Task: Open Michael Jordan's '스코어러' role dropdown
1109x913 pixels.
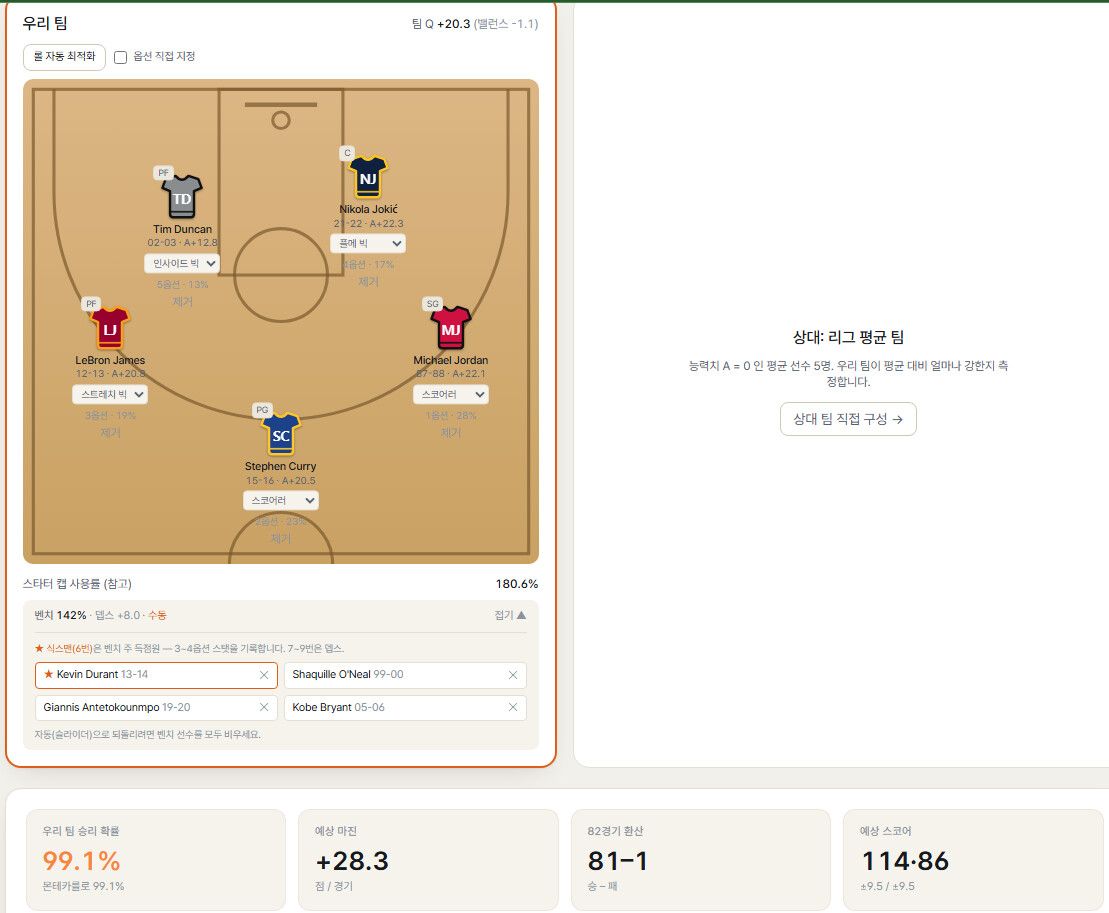Action: (451, 395)
